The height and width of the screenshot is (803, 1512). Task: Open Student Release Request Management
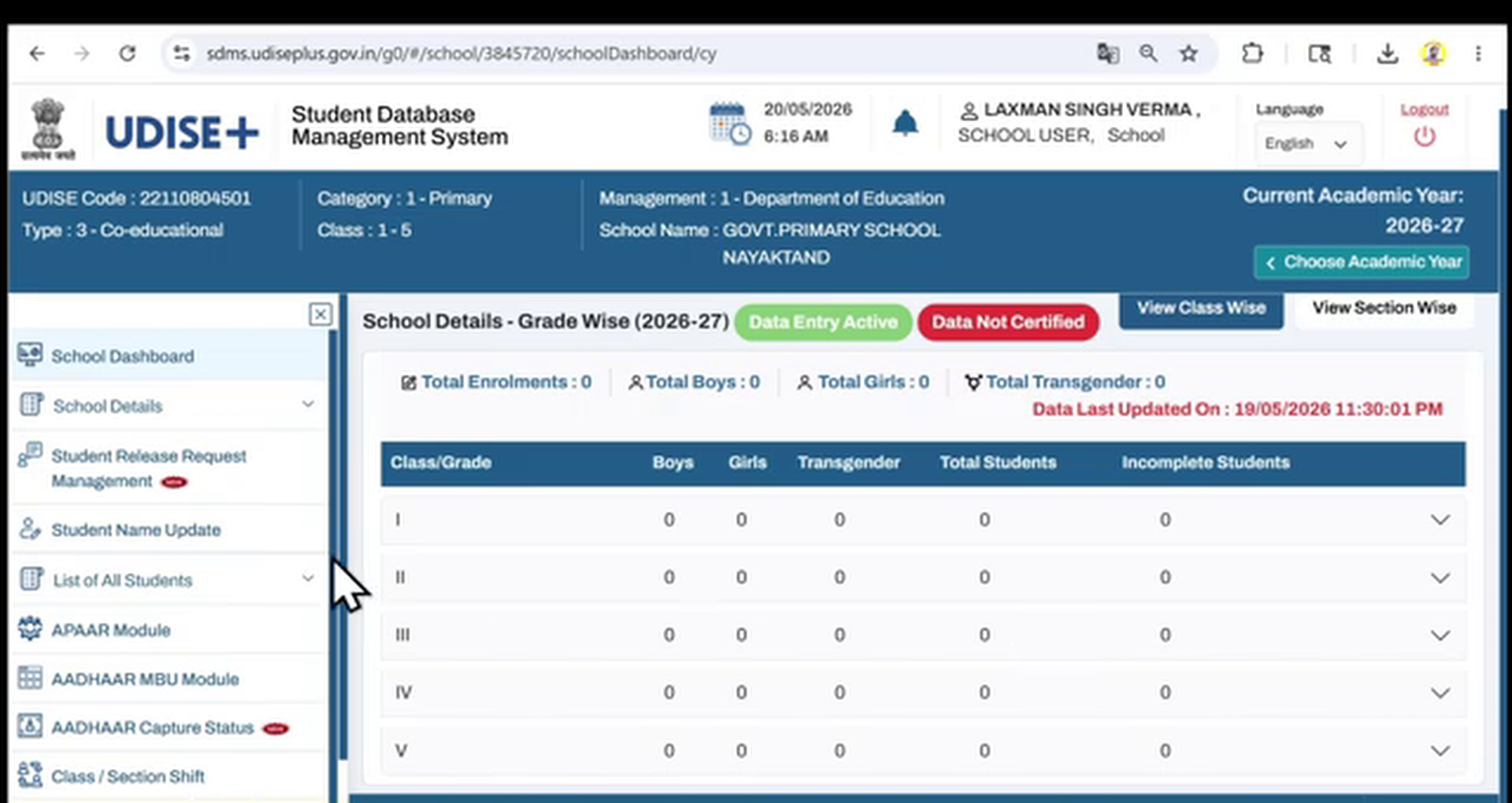pos(169,468)
